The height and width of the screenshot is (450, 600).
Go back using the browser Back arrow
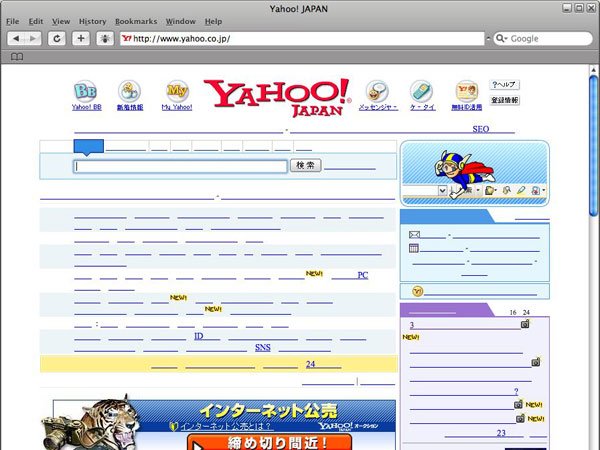(16, 39)
